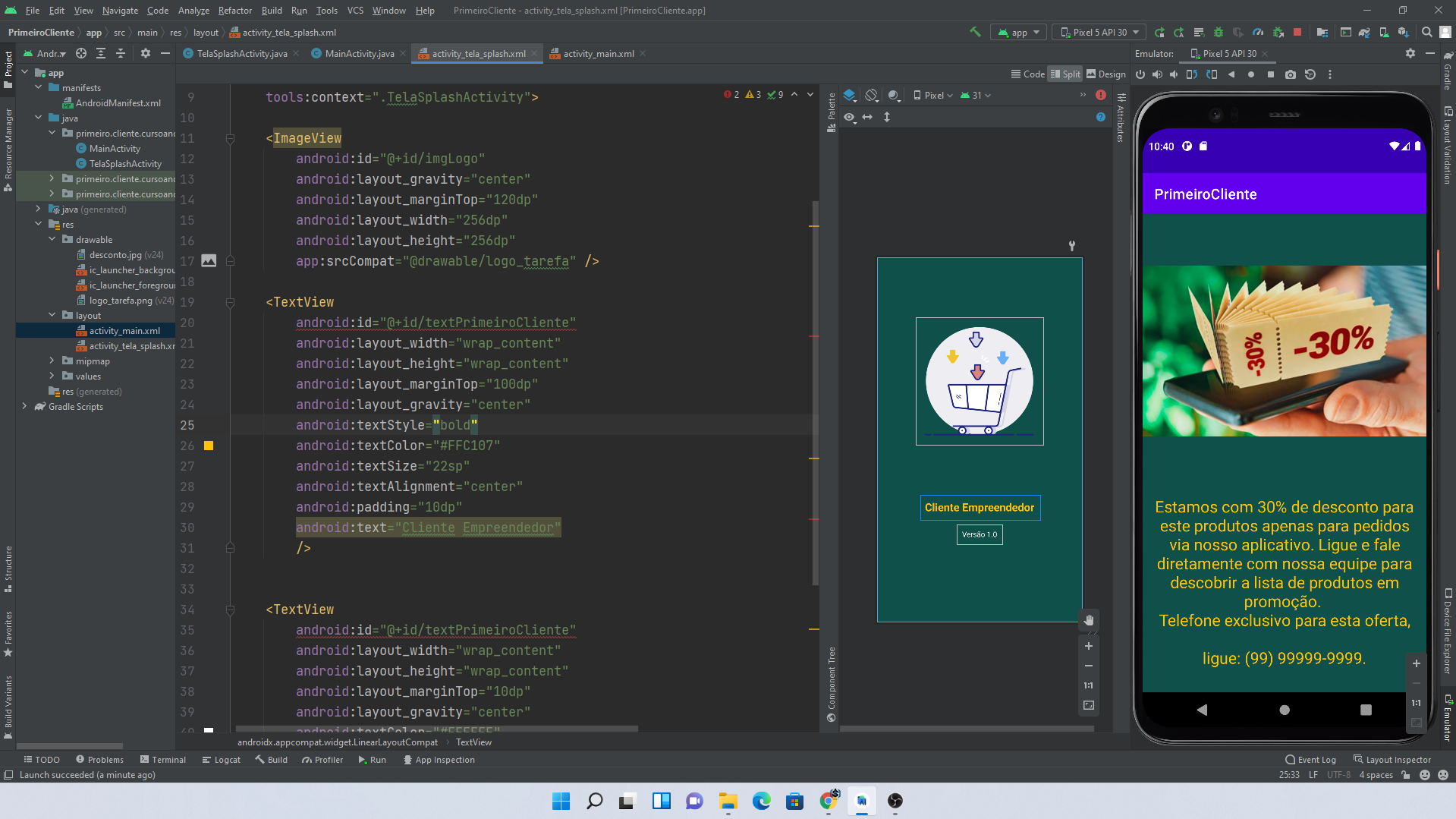
Task: Open the Pixel device preview dropdown
Action: point(933,96)
